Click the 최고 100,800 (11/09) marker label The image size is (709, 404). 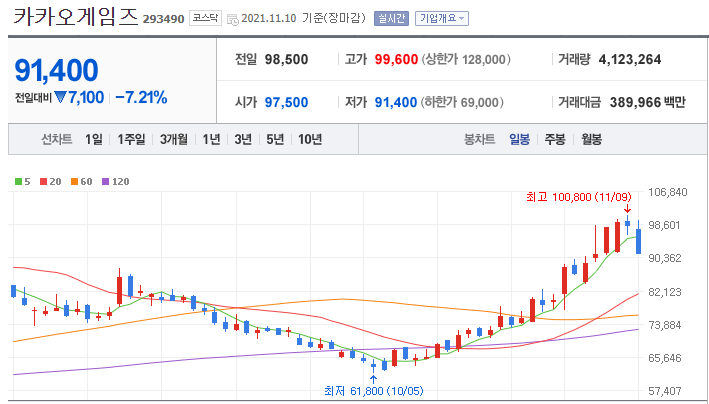tap(579, 197)
